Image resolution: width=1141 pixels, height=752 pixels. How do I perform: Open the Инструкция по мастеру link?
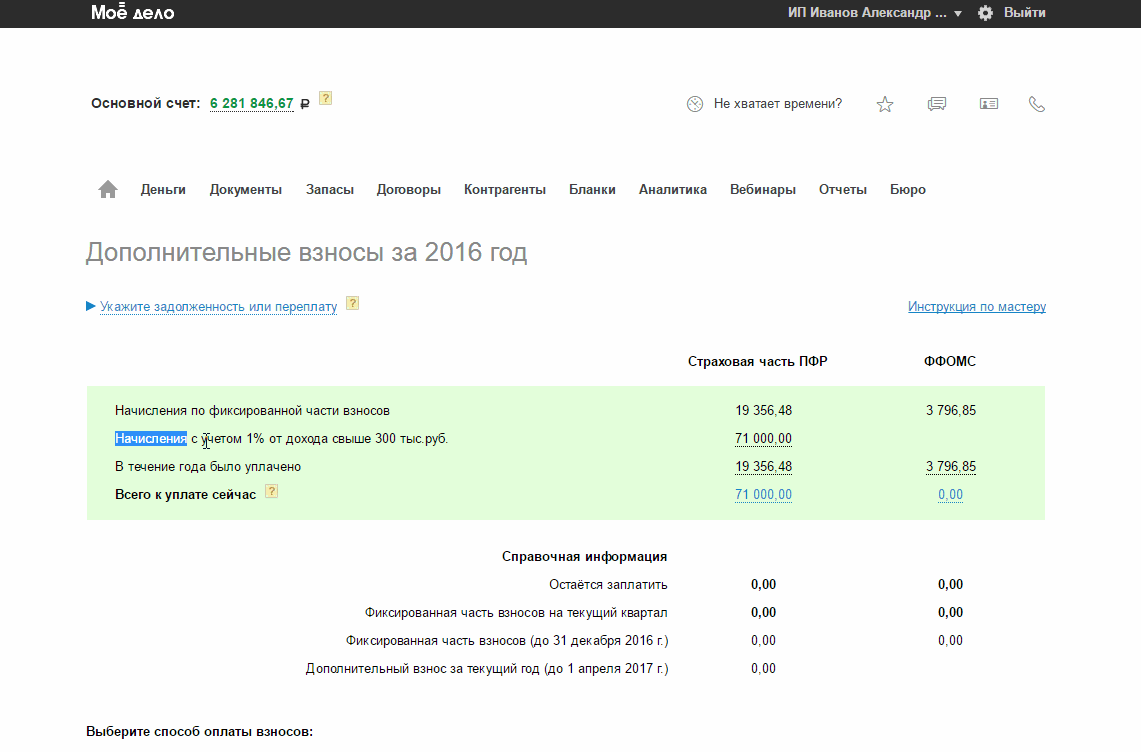click(x=976, y=307)
